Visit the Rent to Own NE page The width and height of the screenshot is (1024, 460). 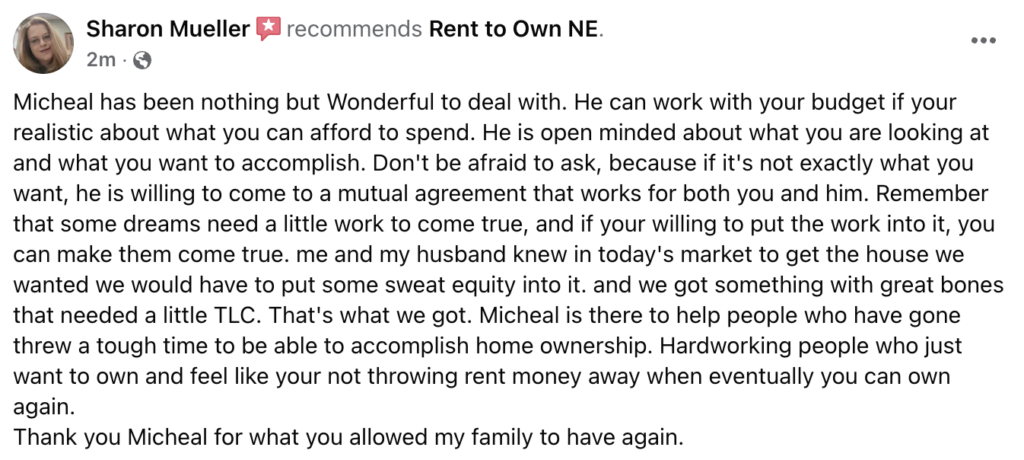click(x=514, y=29)
